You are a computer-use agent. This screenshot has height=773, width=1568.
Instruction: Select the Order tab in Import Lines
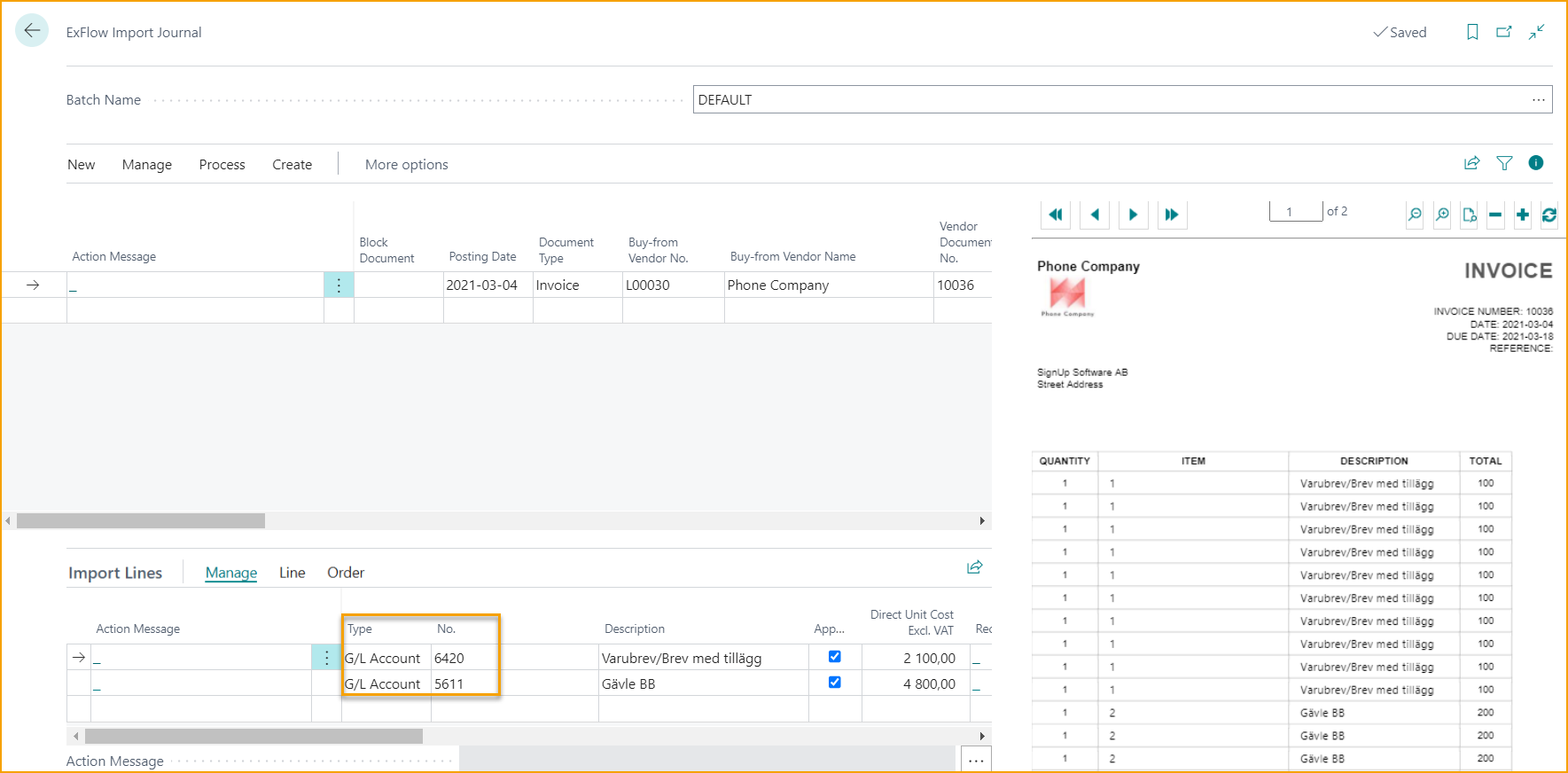tap(345, 573)
